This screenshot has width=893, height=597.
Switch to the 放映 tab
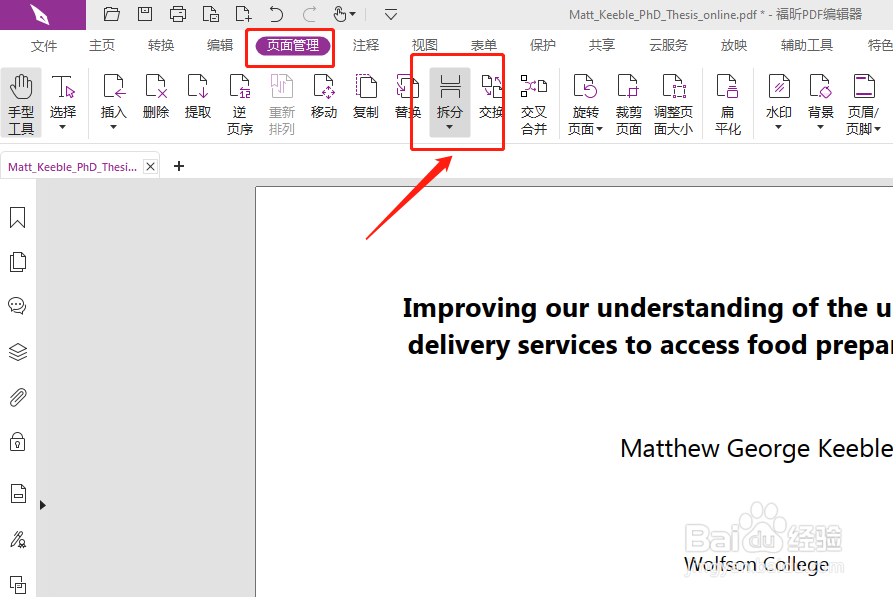(734, 46)
